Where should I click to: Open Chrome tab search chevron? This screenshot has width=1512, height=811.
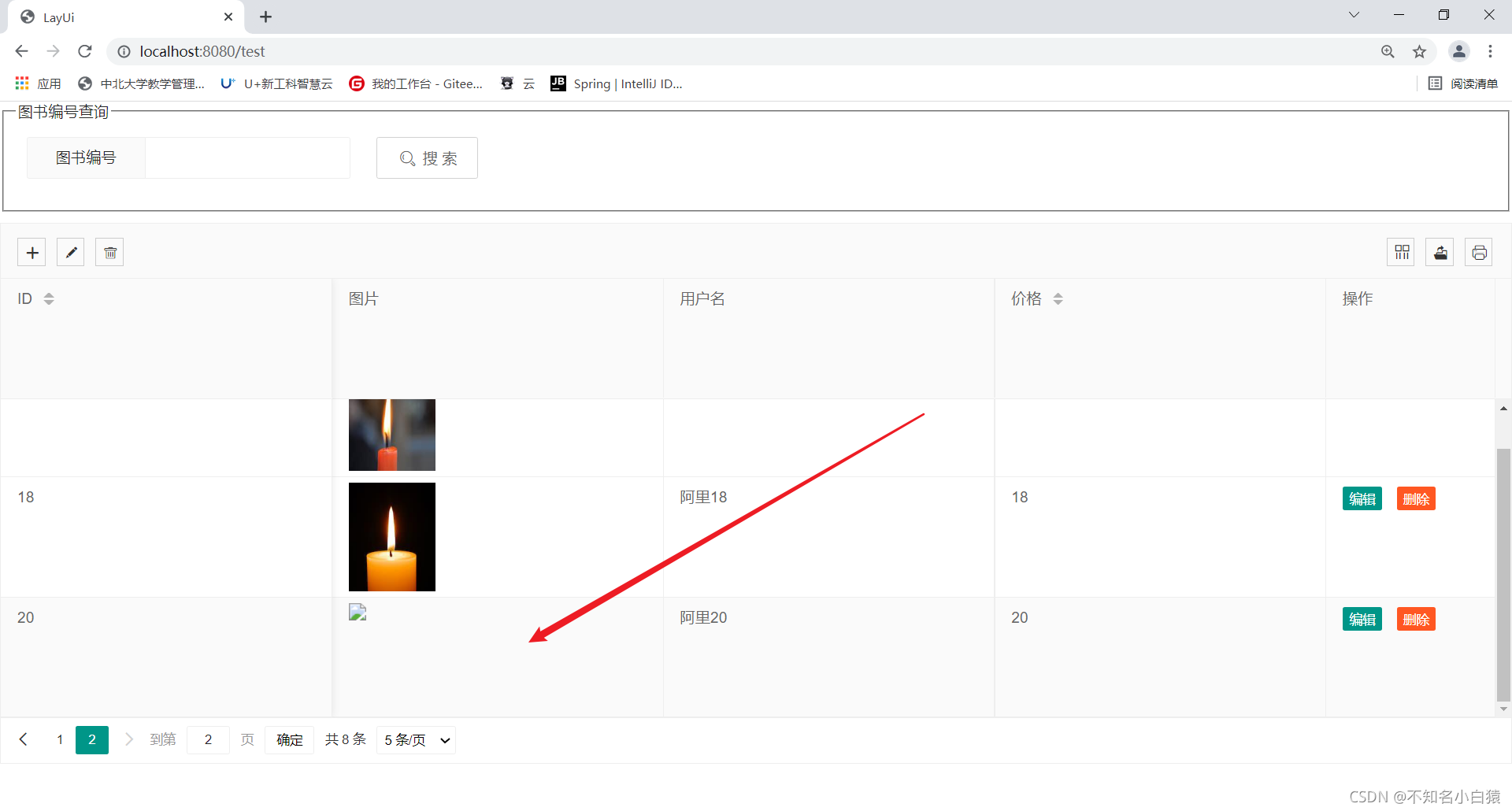1354,15
